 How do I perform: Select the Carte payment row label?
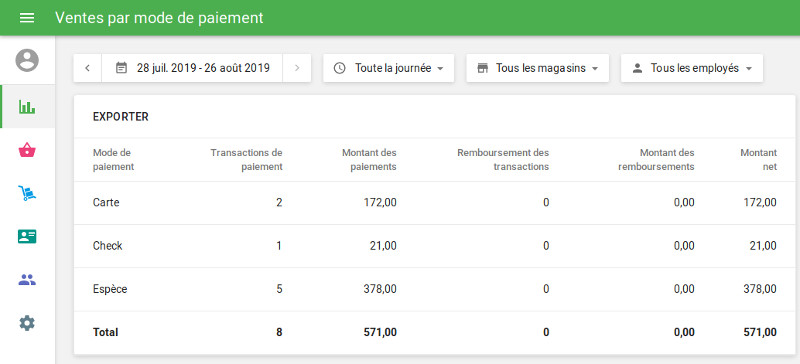pyautogui.click(x=106, y=203)
